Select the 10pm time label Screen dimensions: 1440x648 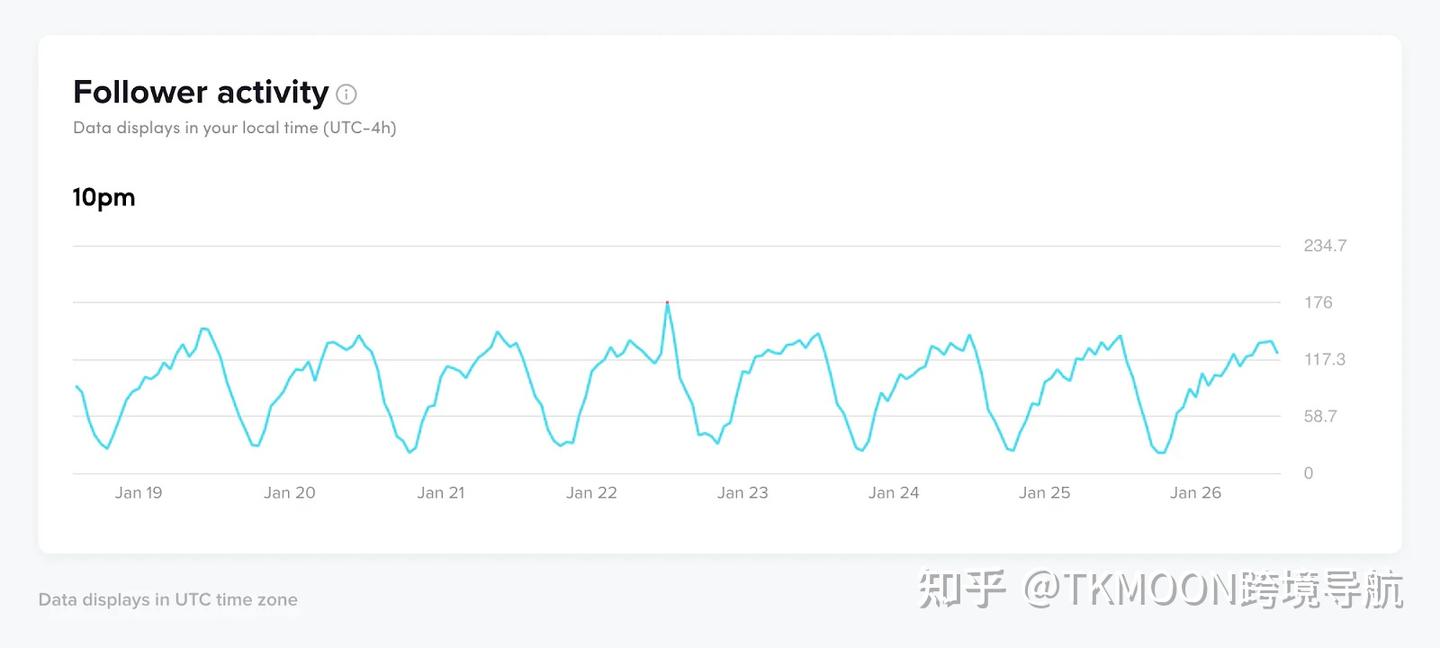(x=103, y=197)
